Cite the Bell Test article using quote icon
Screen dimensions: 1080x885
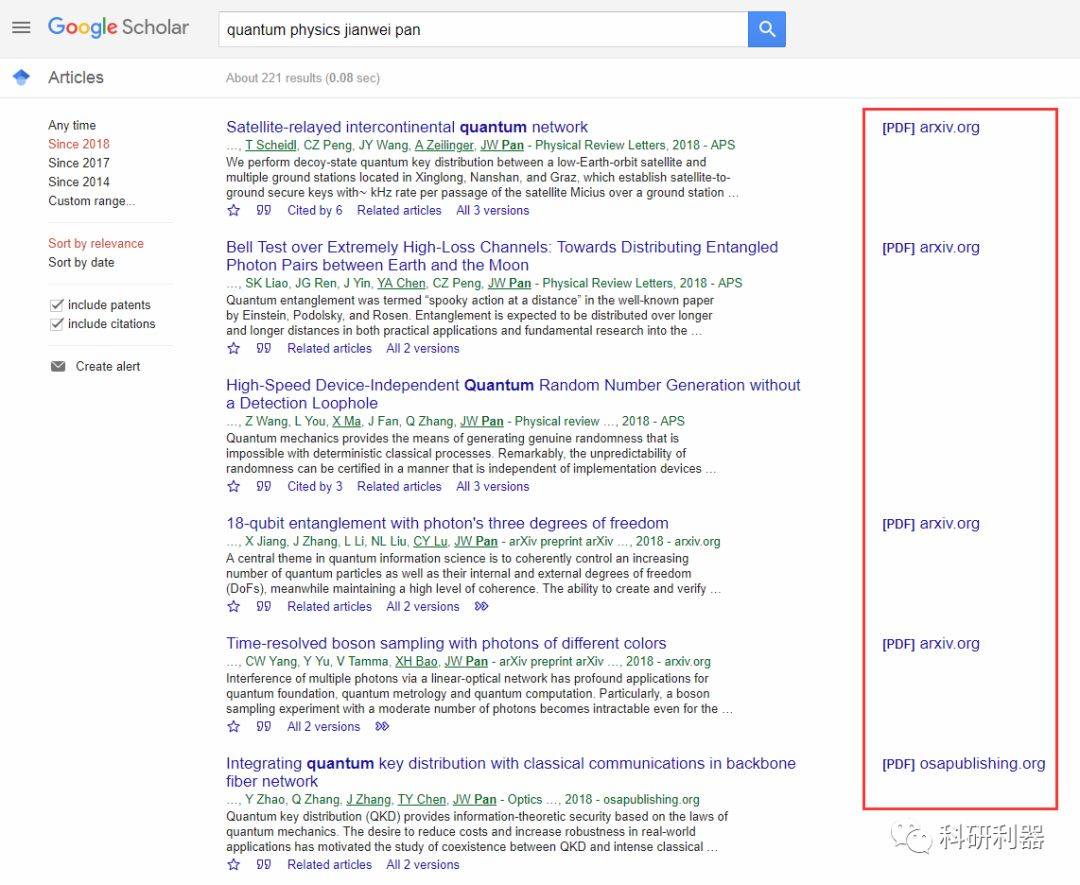264,348
